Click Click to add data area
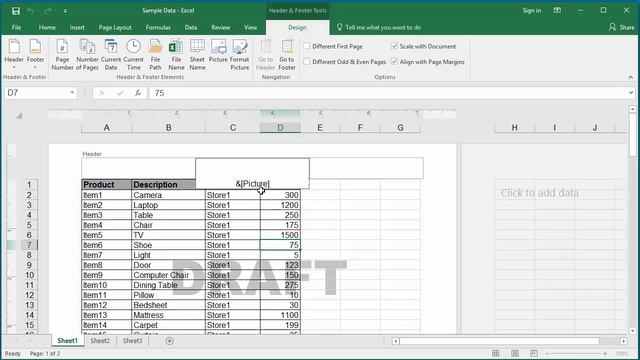640x360 pixels. click(540, 193)
